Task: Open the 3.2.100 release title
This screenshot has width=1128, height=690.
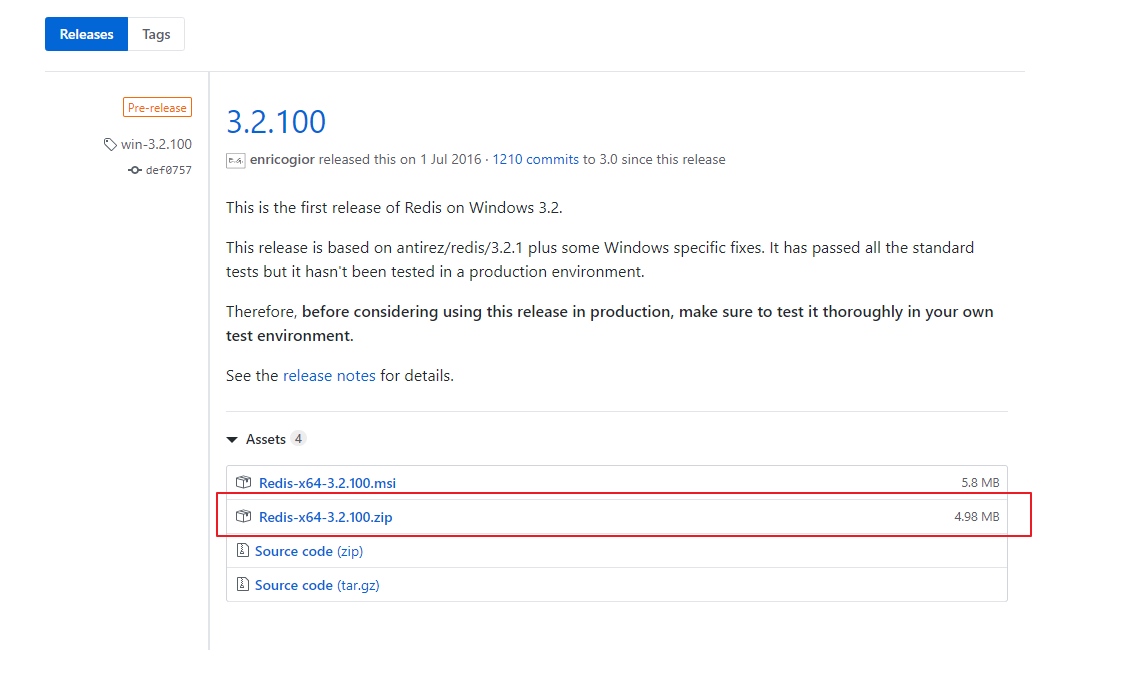Action: pos(276,122)
